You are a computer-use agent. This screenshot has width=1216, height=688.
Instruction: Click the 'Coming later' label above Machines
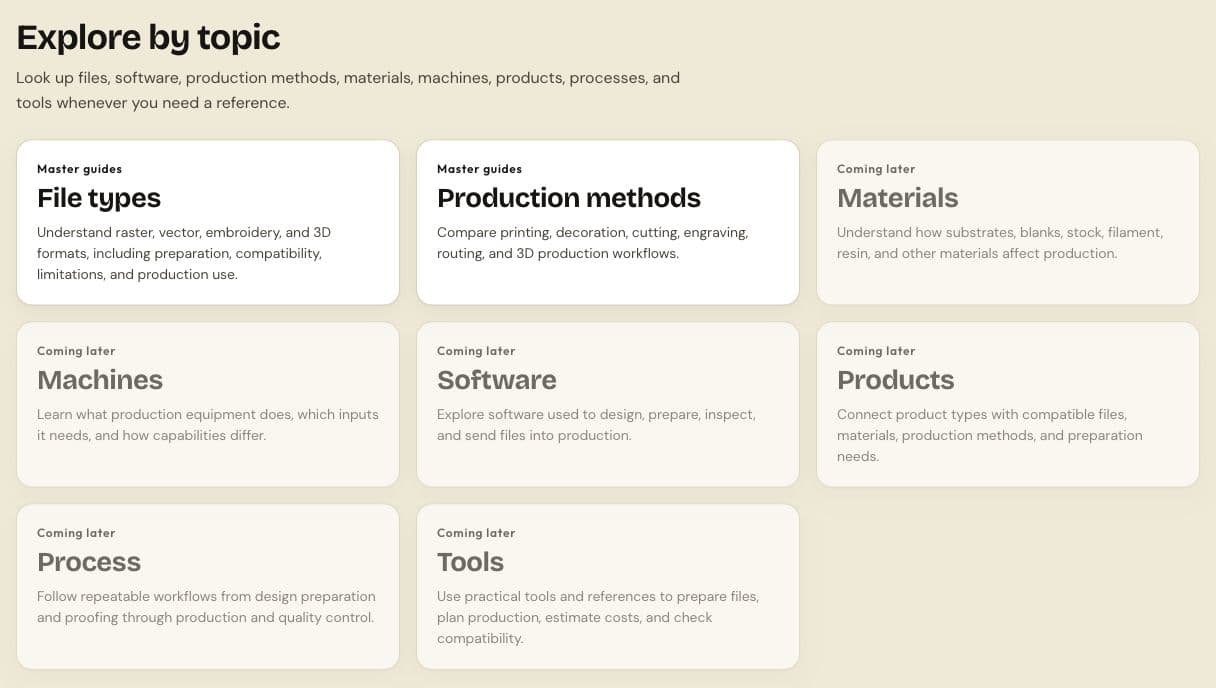76,351
